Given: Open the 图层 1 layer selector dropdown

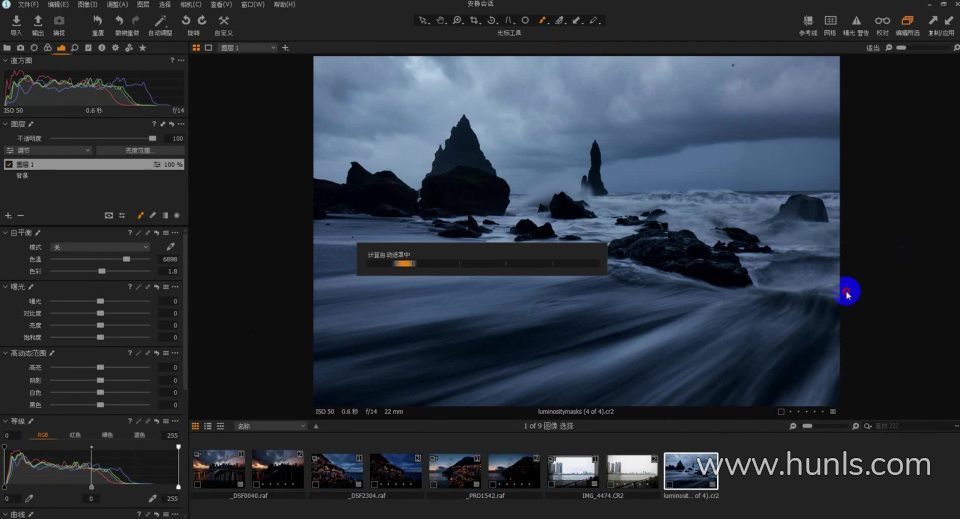Looking at the screenshot, I should (247, 47).
